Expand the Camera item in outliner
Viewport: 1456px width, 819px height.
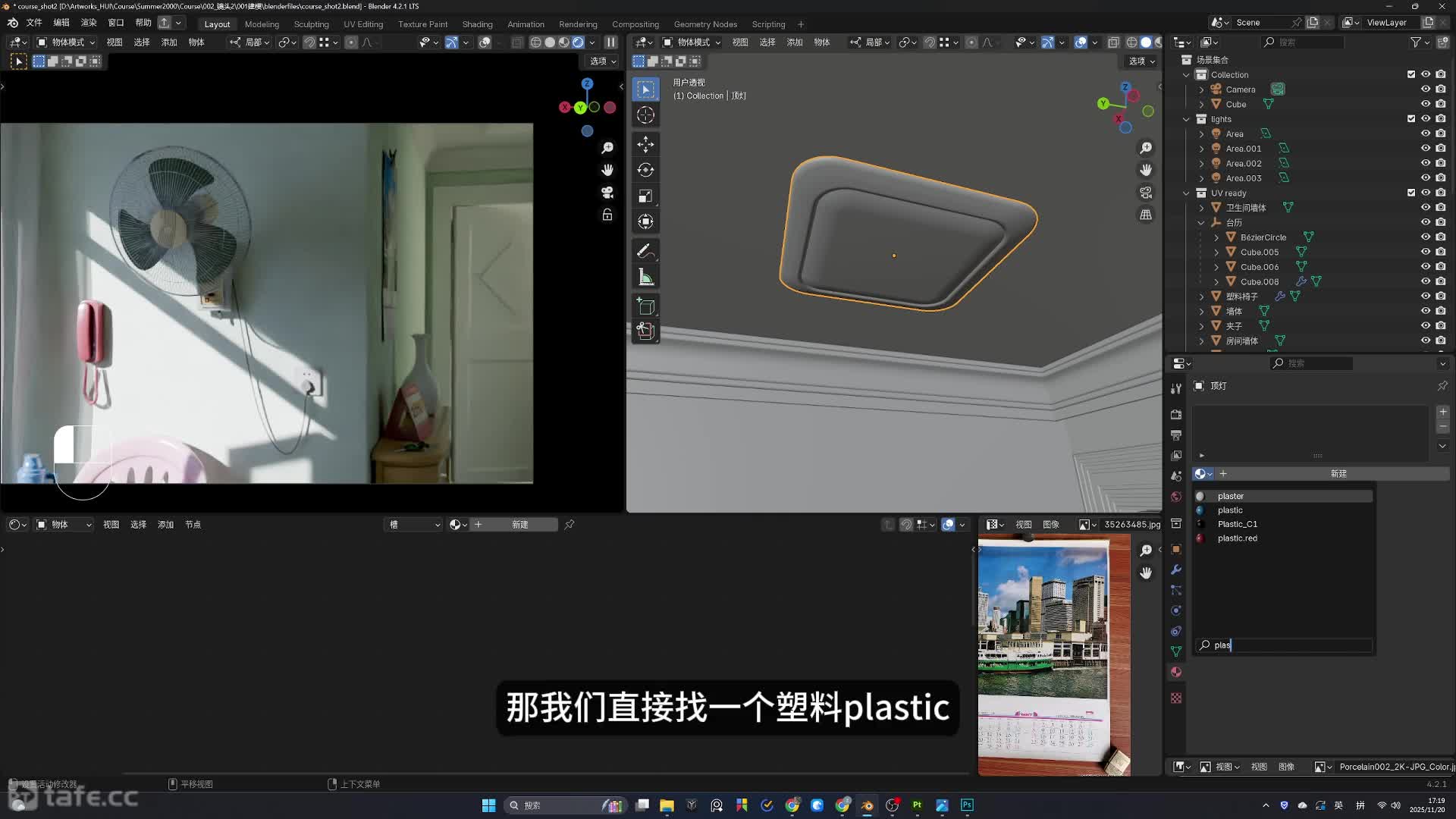point(1201,89)
